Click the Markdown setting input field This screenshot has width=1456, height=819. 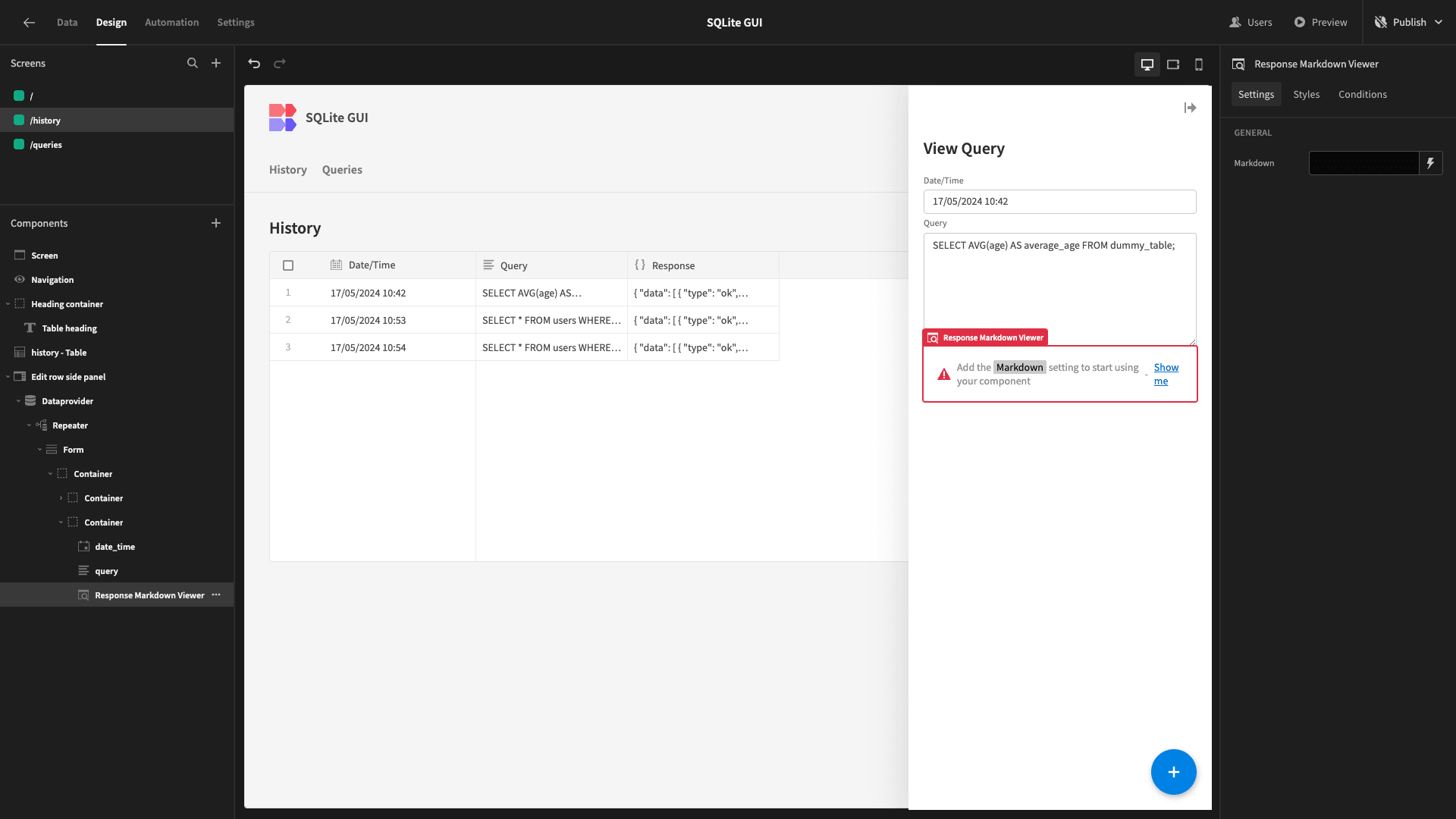(x=1363, y=163)
